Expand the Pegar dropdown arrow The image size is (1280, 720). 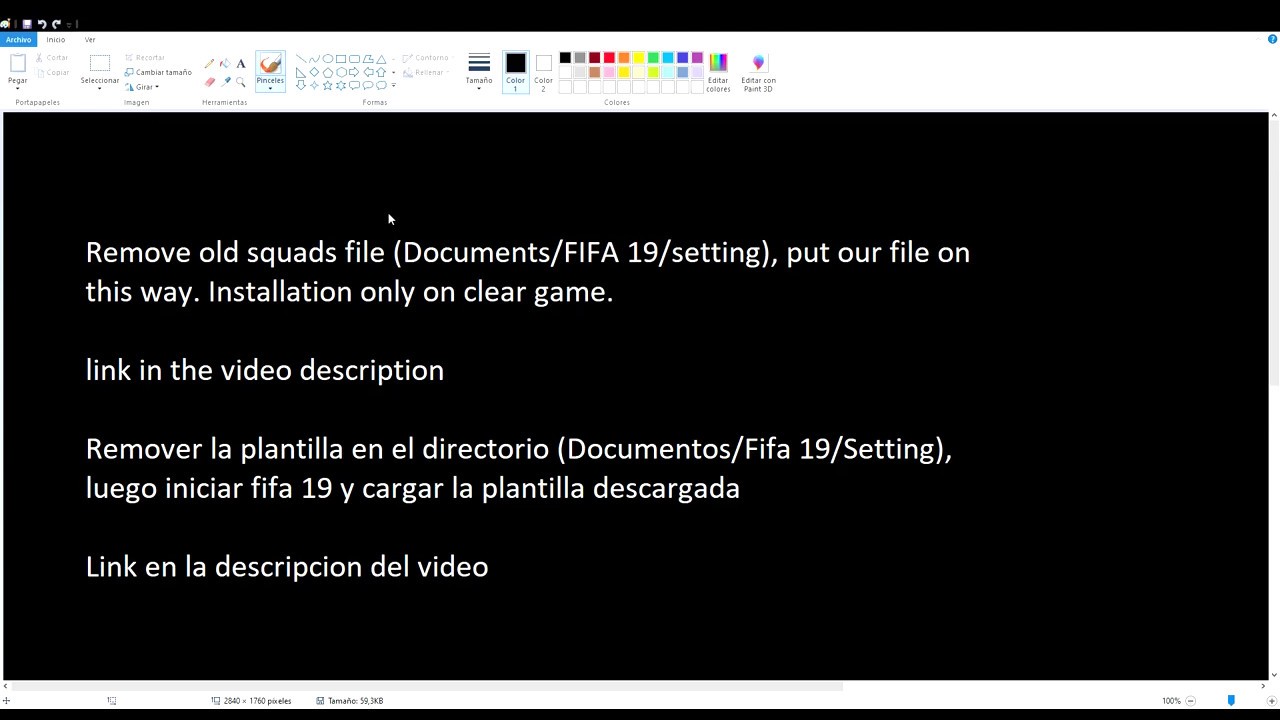[18, 88]
